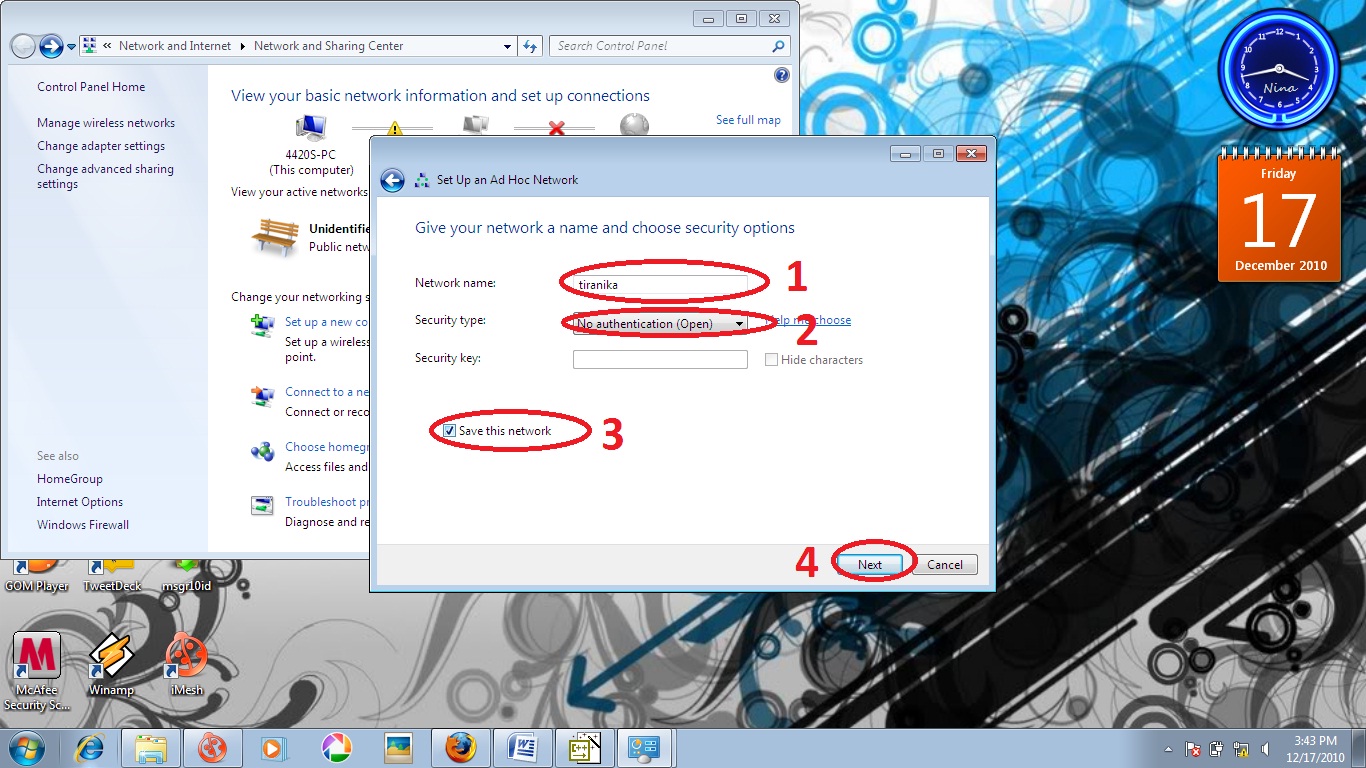Click the power plug battery tray icon
Screen dimensions: 1366x768
1217,749
